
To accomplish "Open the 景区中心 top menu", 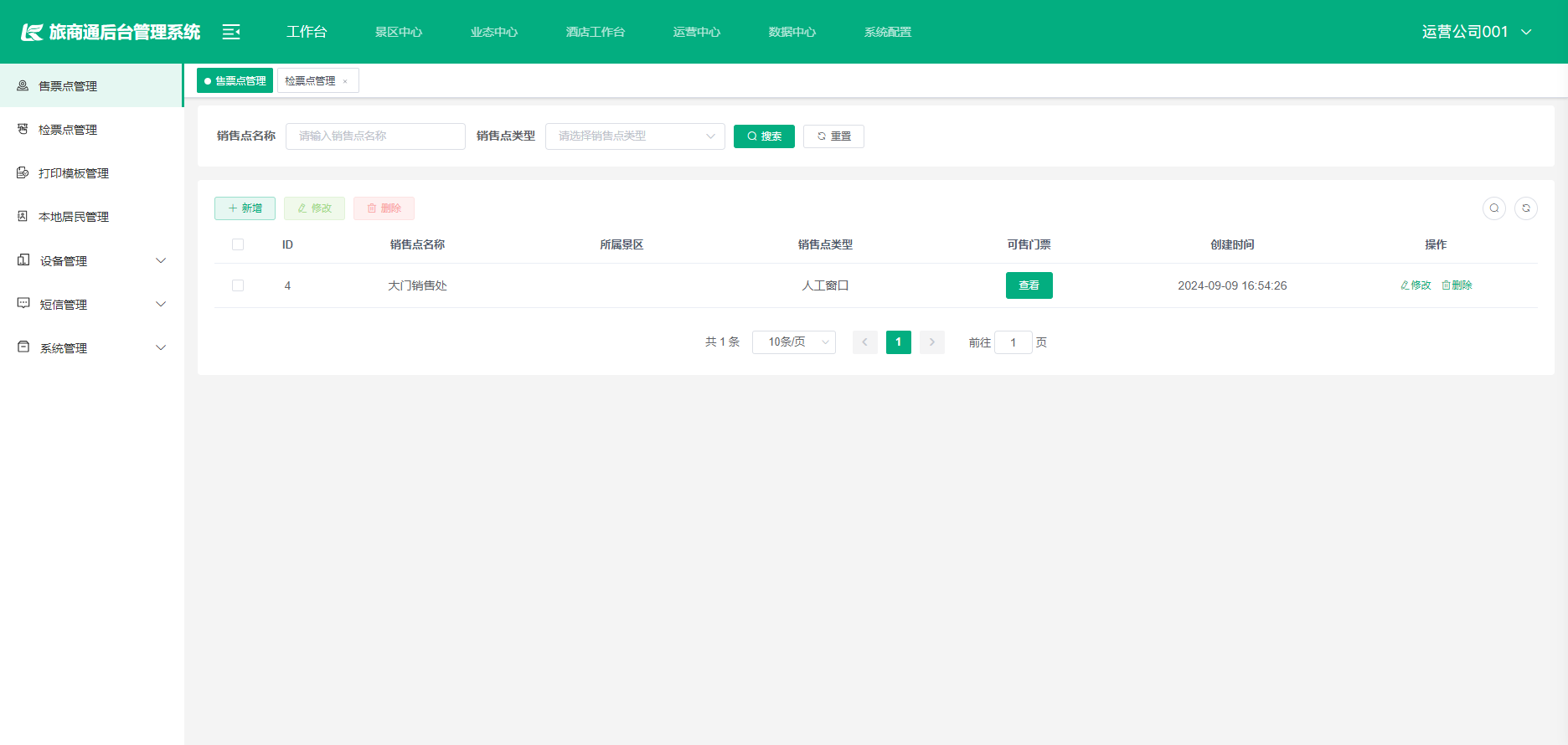I will coord(399,32).
